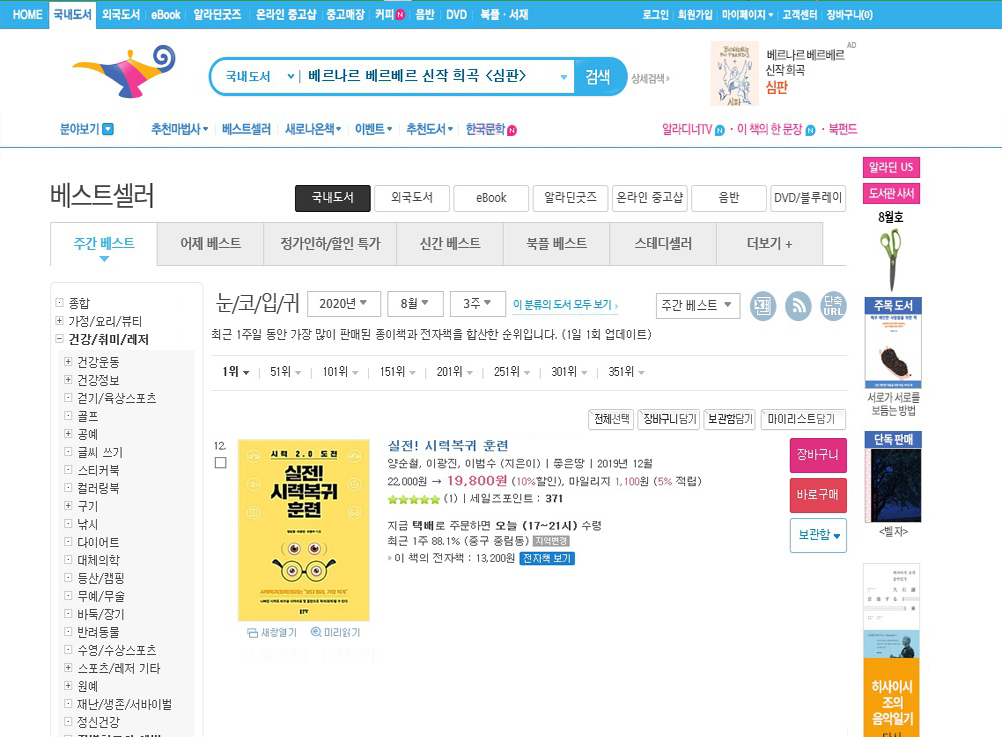This screenshot has height=737, width=1002.
Task: Click the N badge next to 한국문학
Action: (512, 130)
